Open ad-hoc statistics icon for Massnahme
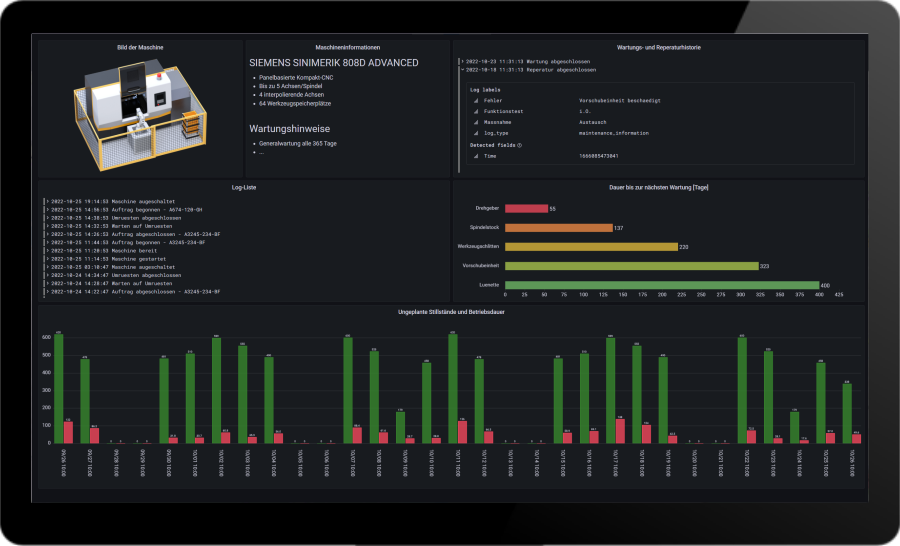The height and width of the screenshot is (546, 900). click(x=476, y=122)
